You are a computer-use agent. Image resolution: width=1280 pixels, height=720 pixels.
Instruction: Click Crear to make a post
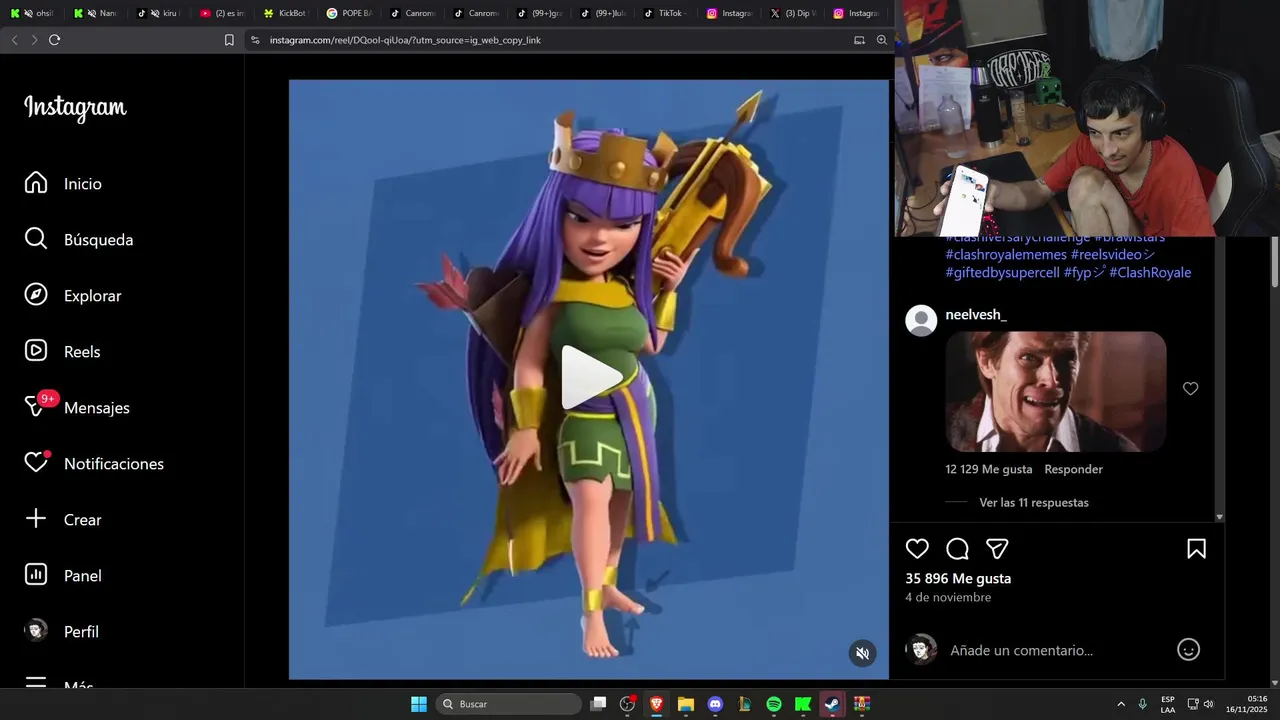[x=63, y=520]
